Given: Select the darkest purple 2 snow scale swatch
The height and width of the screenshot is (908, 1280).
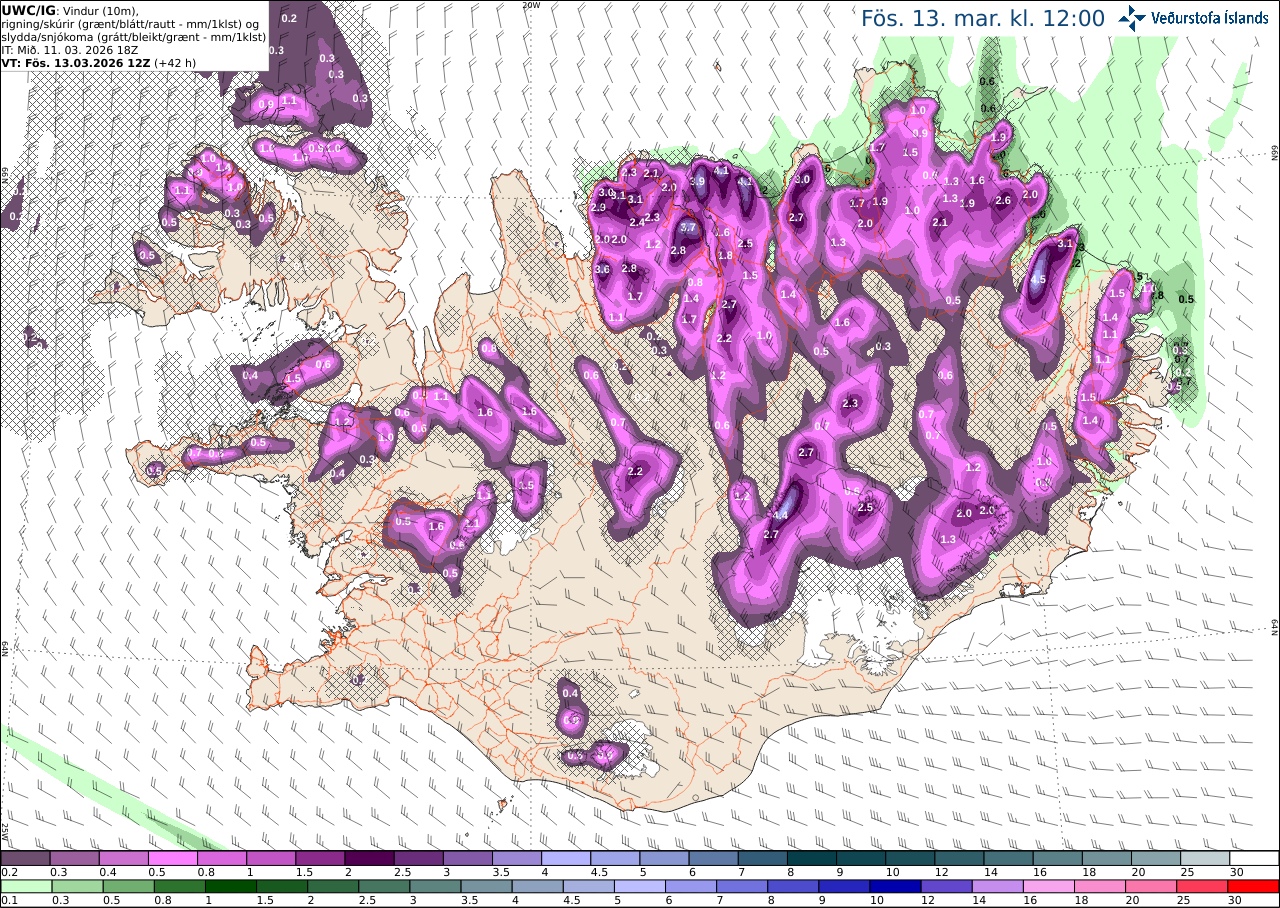Looking at the screenshot, I should pyautogui.click(x=369, y=858).
